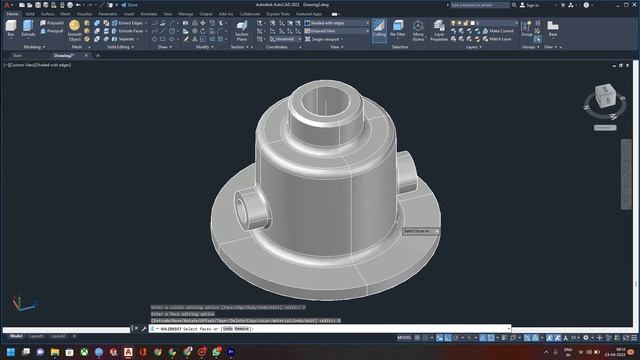This screenshot has height=360, width=640.
Task: Click the Share button in quick access toolbar
Action: tap(129, 5)
